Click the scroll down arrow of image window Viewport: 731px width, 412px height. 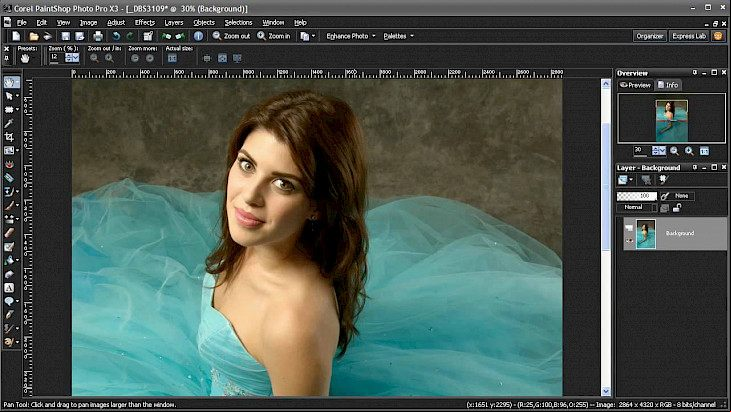(606, 391)
